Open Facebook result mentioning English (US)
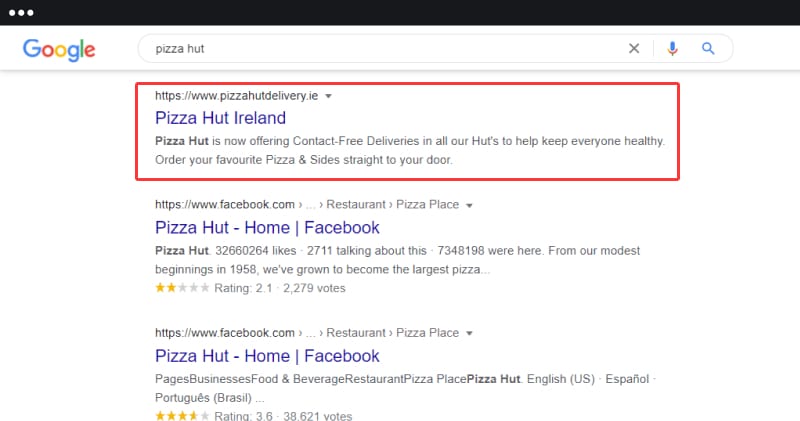The width and height of the screenshot is (800, 421). pos(267,356)
